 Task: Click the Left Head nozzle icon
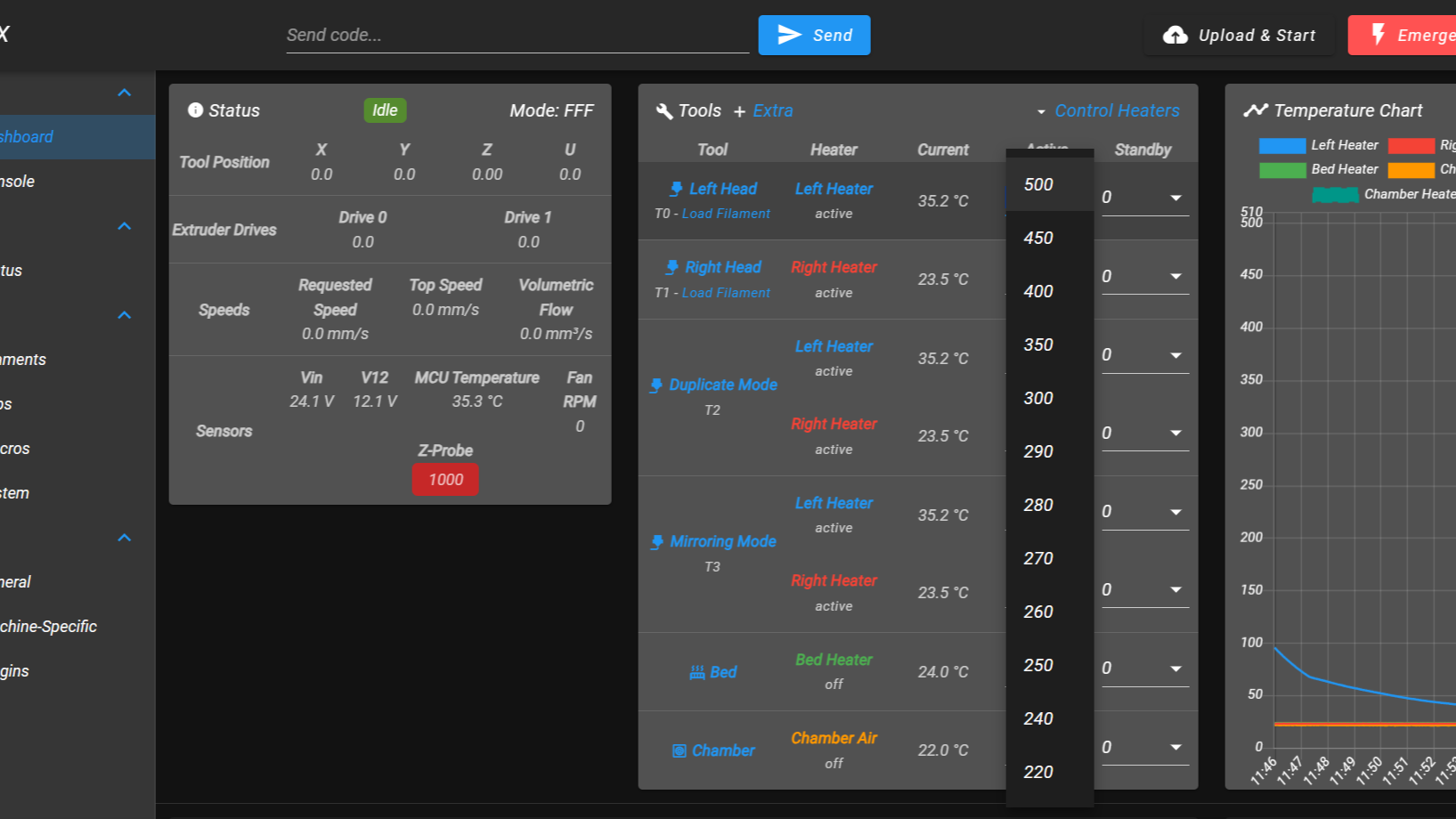[x=676, y=189]
